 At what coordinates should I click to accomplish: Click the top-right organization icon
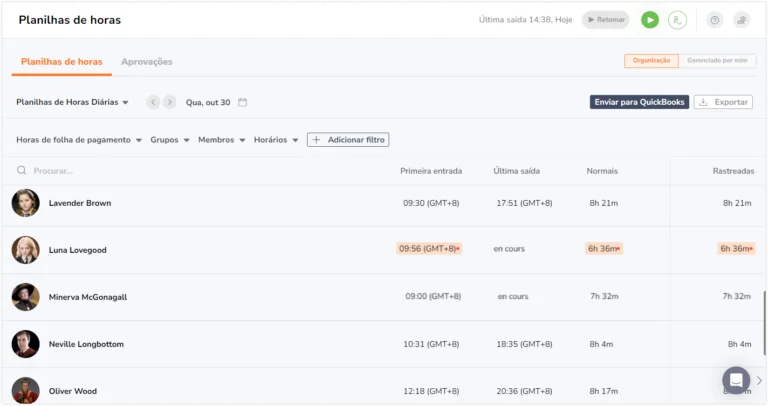742,20
